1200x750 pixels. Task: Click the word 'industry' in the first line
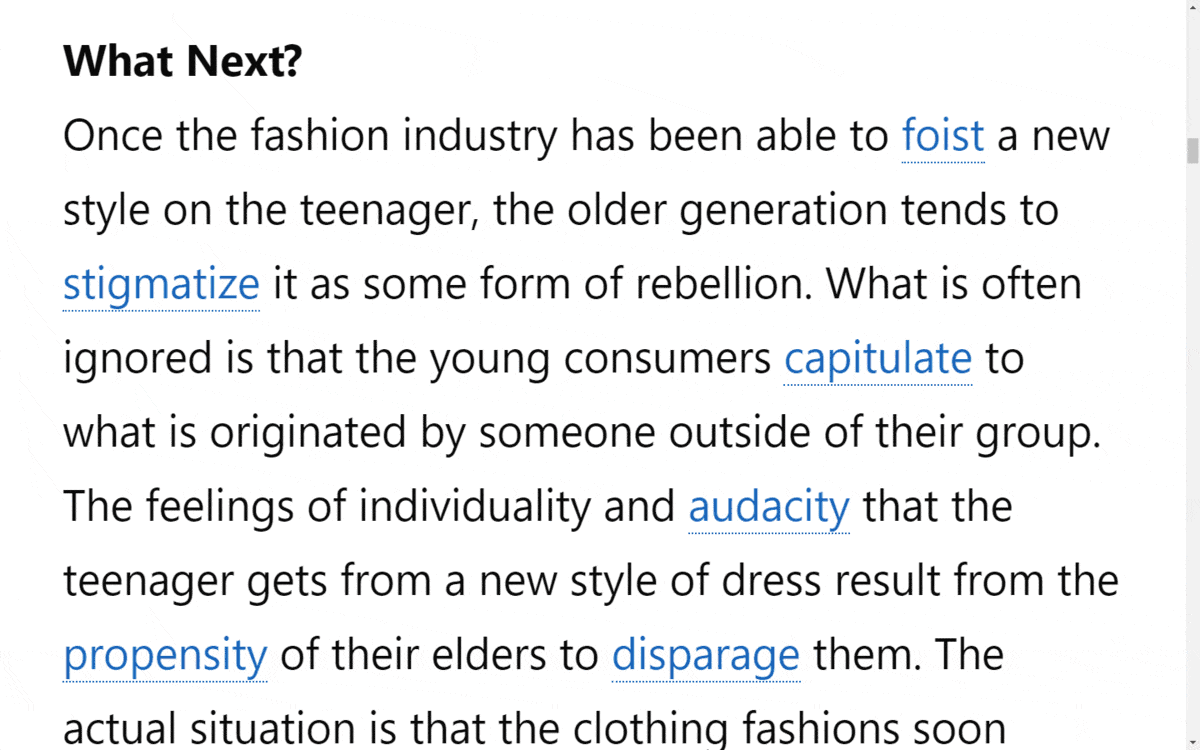pyautogui.click(x=480, y=135)
